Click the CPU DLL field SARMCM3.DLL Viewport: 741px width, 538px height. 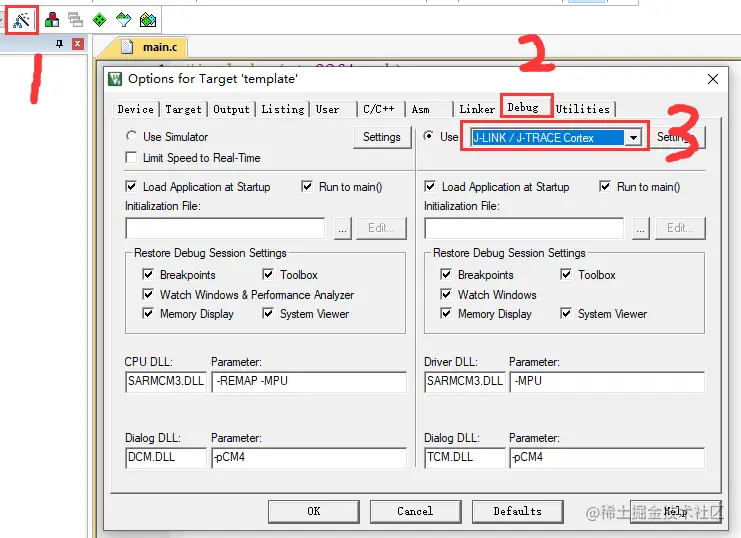coord(166,382)
